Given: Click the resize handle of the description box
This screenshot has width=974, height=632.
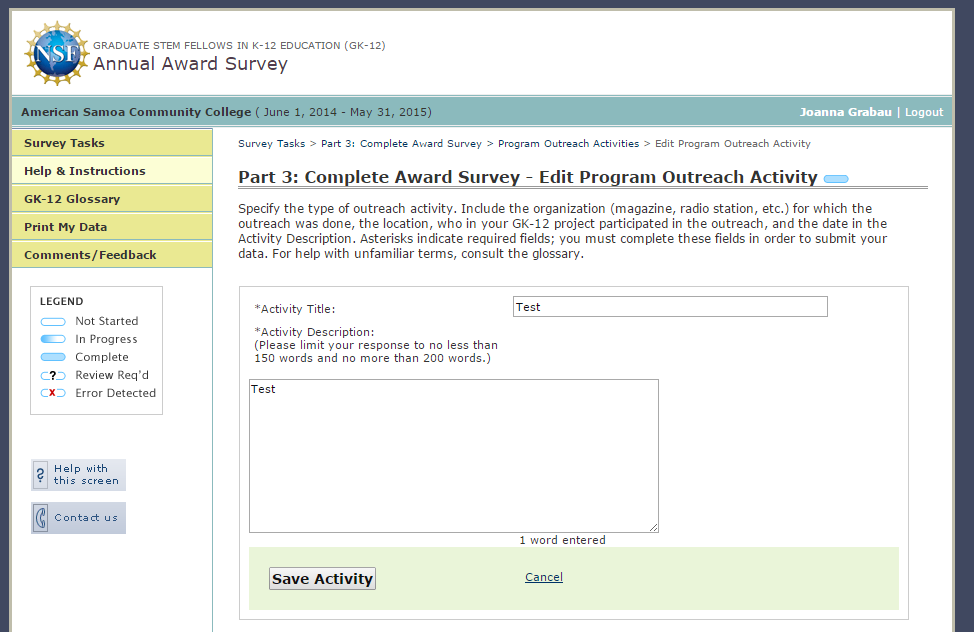Looking at the screenshot, I should coord(653,528).
